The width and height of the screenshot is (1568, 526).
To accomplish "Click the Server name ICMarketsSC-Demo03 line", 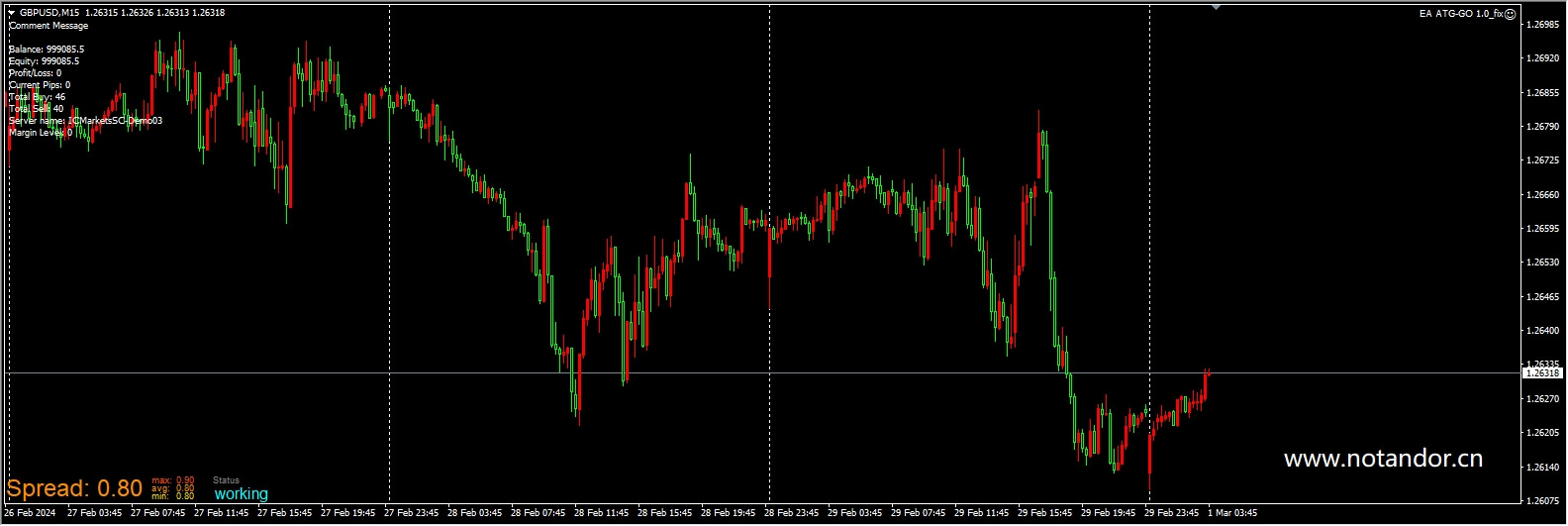I will click(85, 121).
